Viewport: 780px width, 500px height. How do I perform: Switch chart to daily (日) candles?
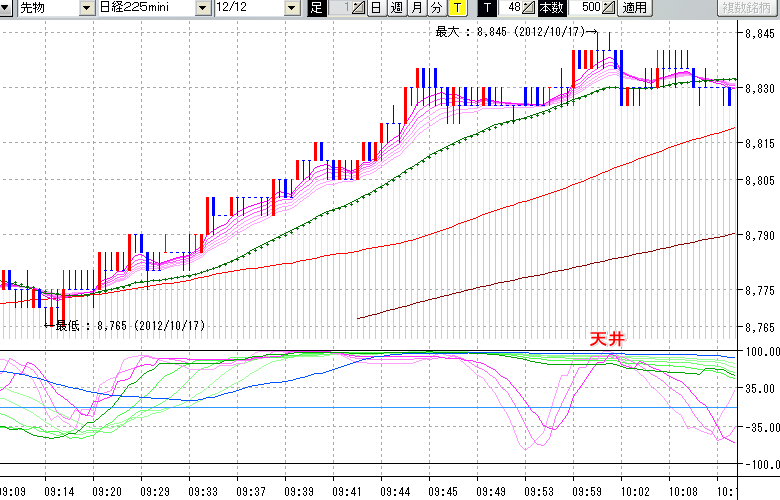tap(376, 8)
